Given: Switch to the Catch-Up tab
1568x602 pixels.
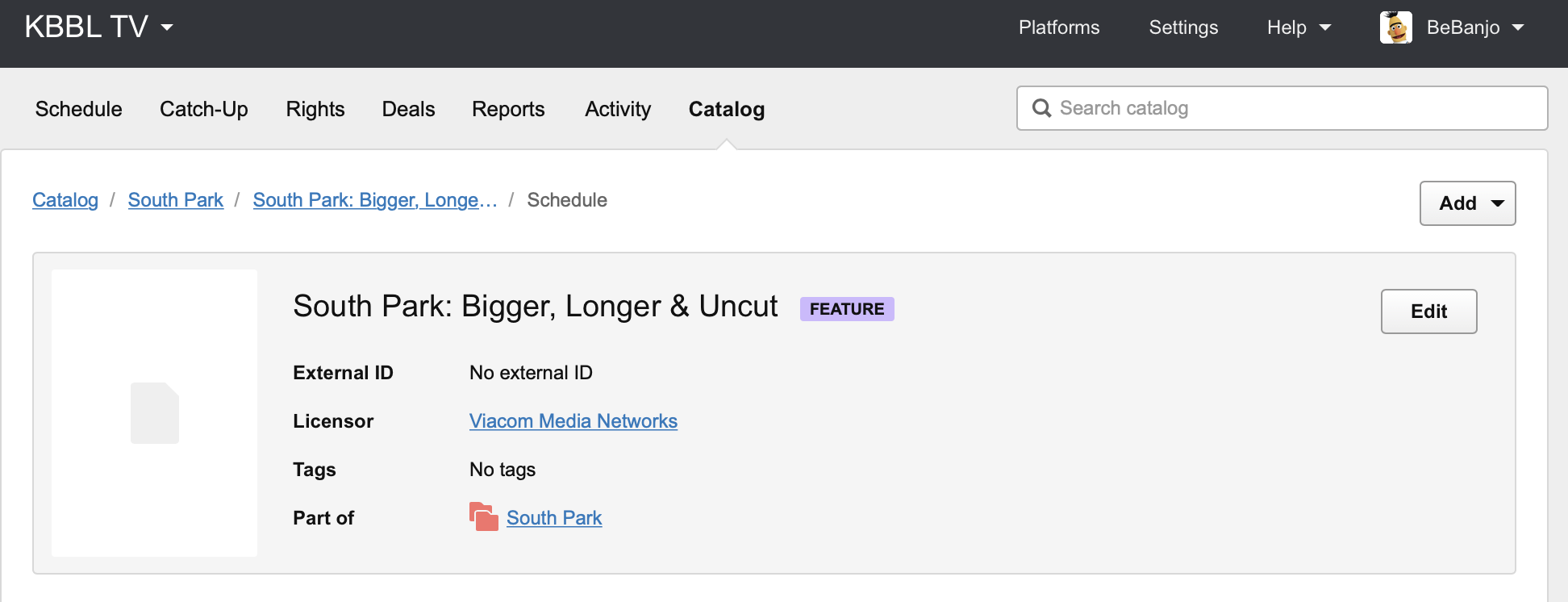Looking at the screenshot, I should point(204,109).
